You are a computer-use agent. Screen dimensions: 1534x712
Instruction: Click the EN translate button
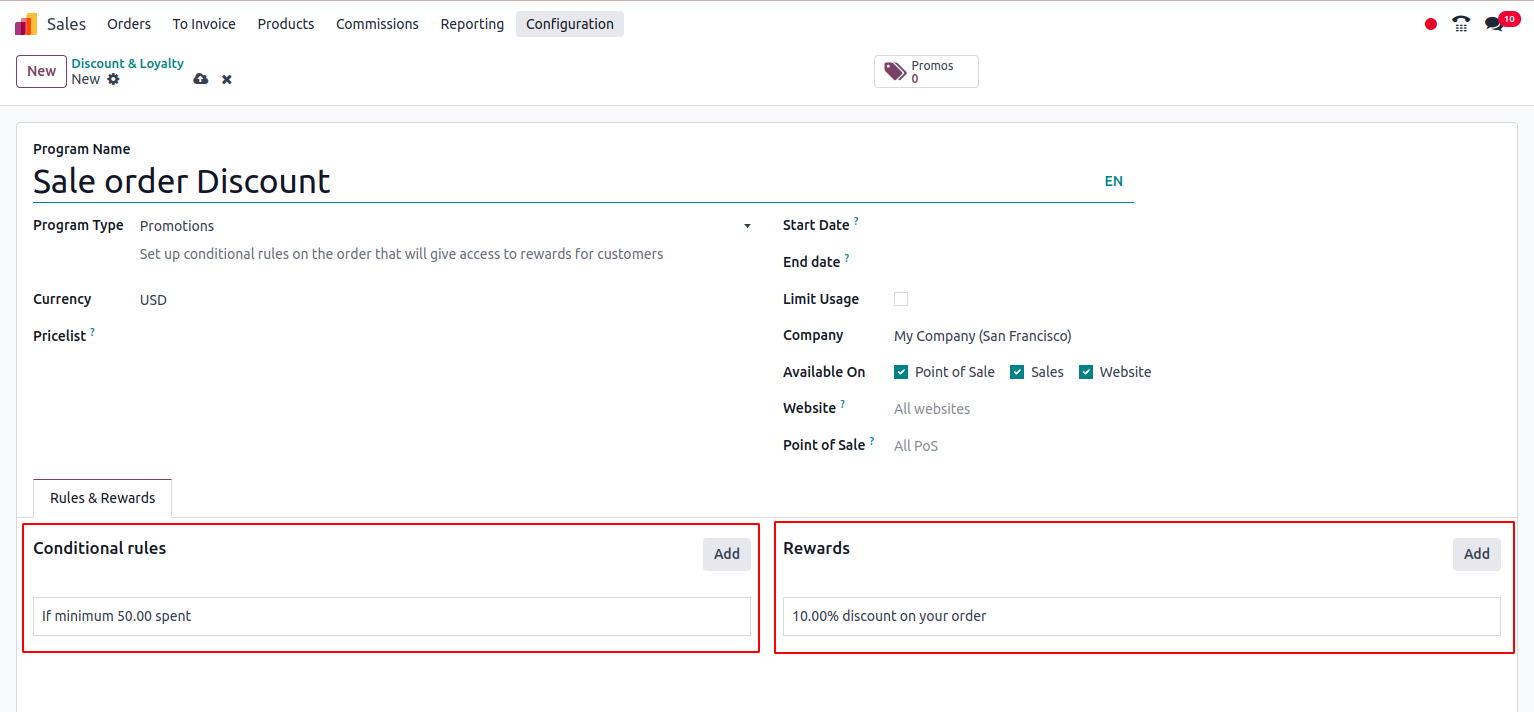point(1113,181)
